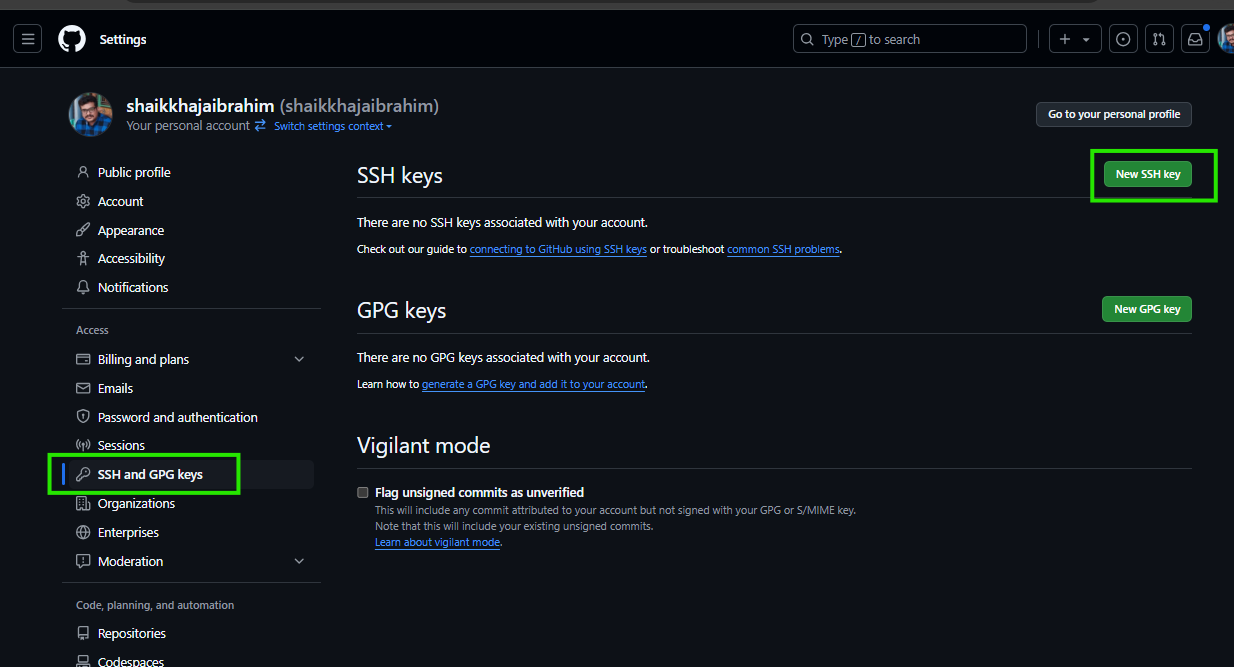Viewport: 1234px width, 667px height.
Task: Open the Switch settings context dropdown
Action: (333, 126)
